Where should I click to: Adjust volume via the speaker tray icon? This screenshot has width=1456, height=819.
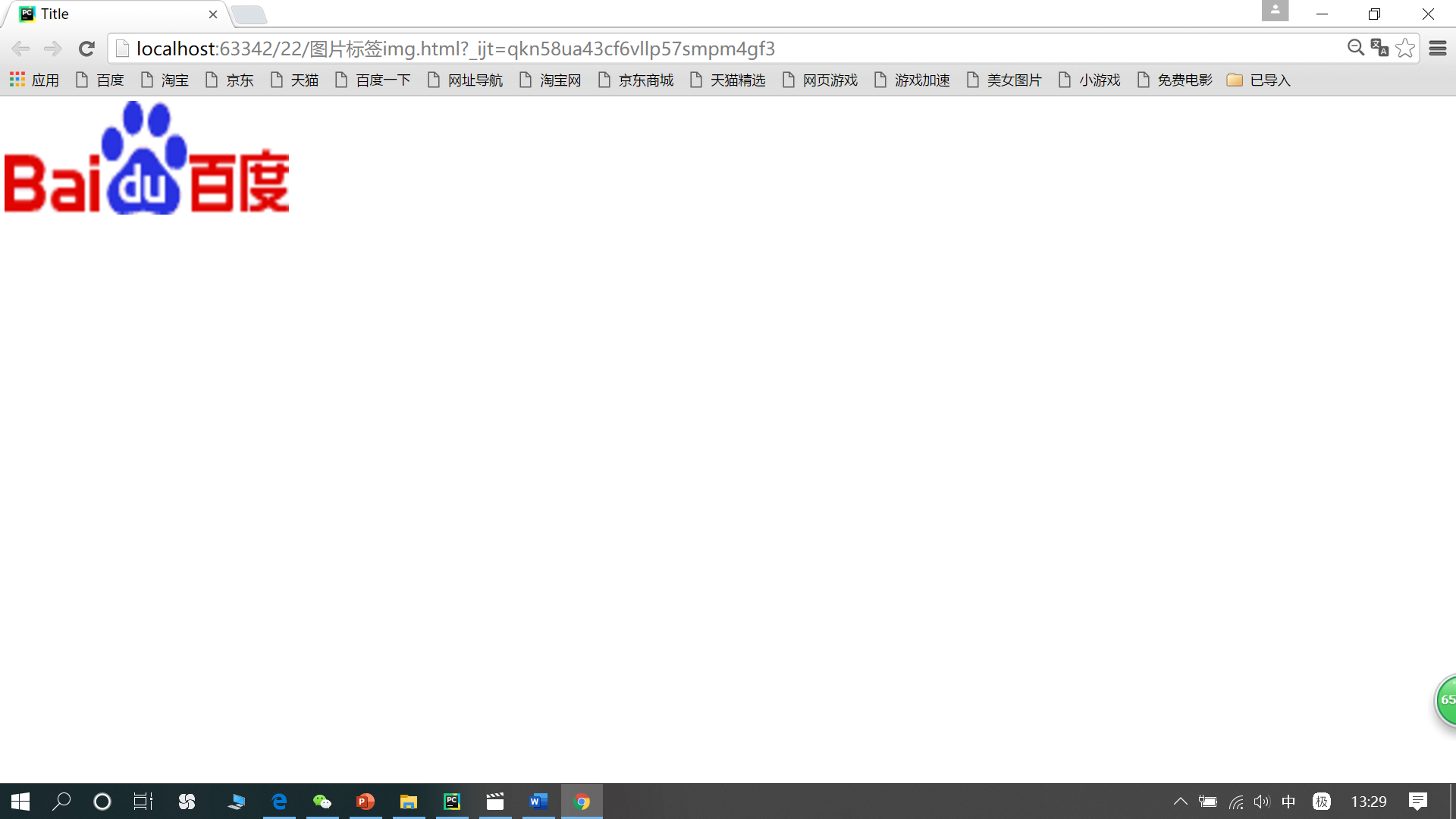point(1261,802)
